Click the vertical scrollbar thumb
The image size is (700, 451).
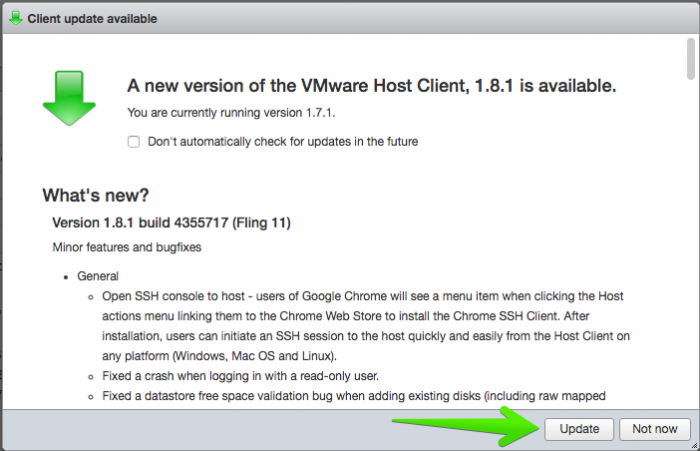691,58
